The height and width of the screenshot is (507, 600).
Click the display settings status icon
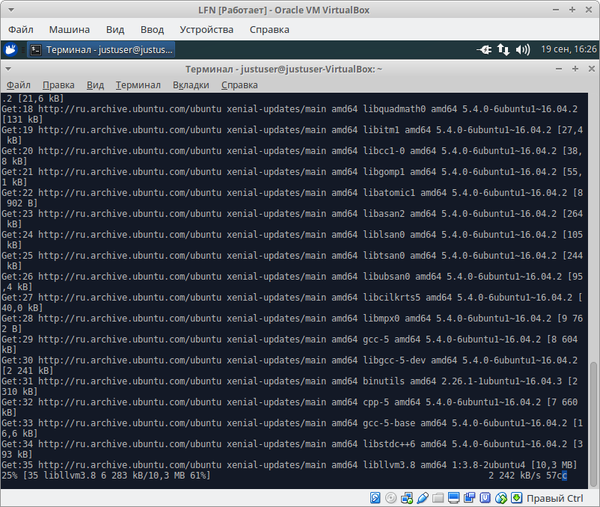pyautogui.click(x=454, y=497)
